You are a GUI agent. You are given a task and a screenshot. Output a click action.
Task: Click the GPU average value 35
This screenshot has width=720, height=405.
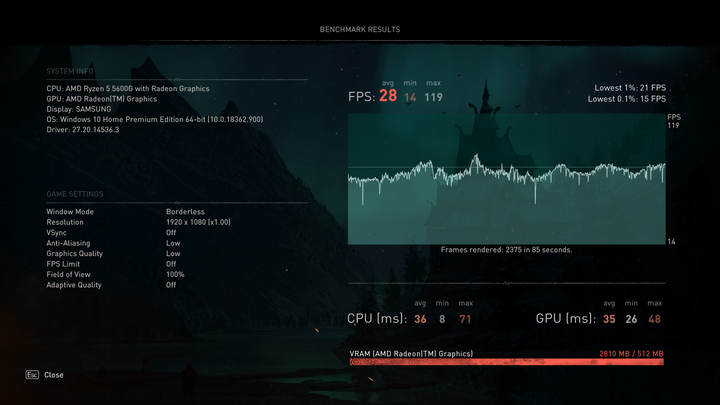pyautogui.click(x=609, y=319)
